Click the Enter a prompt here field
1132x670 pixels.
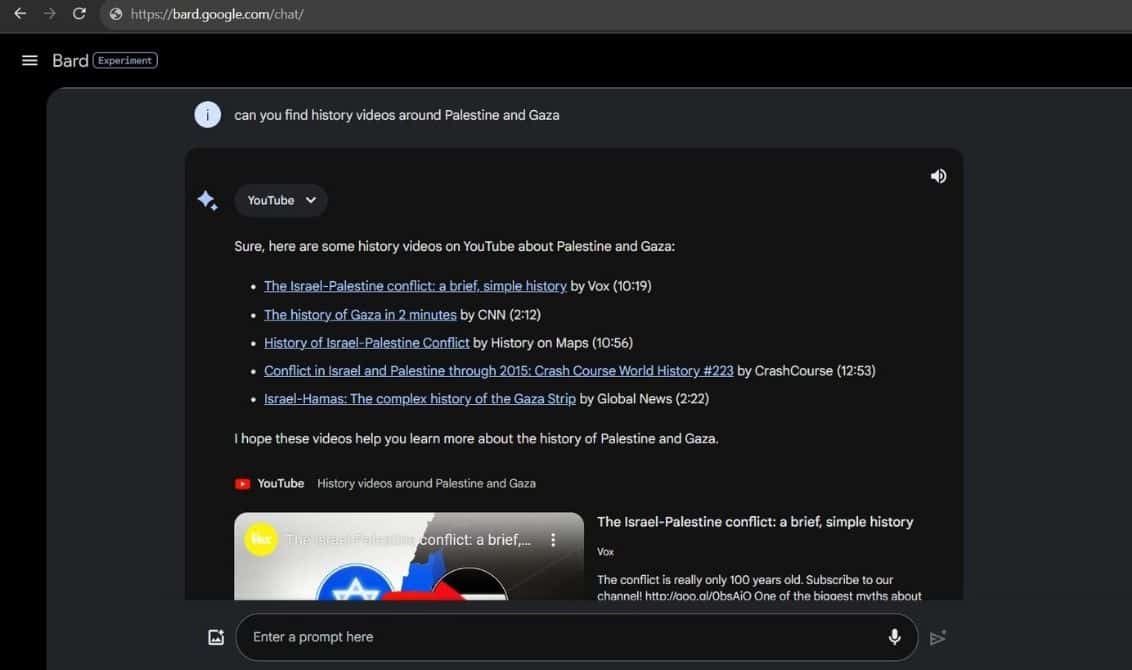[560, 637]
